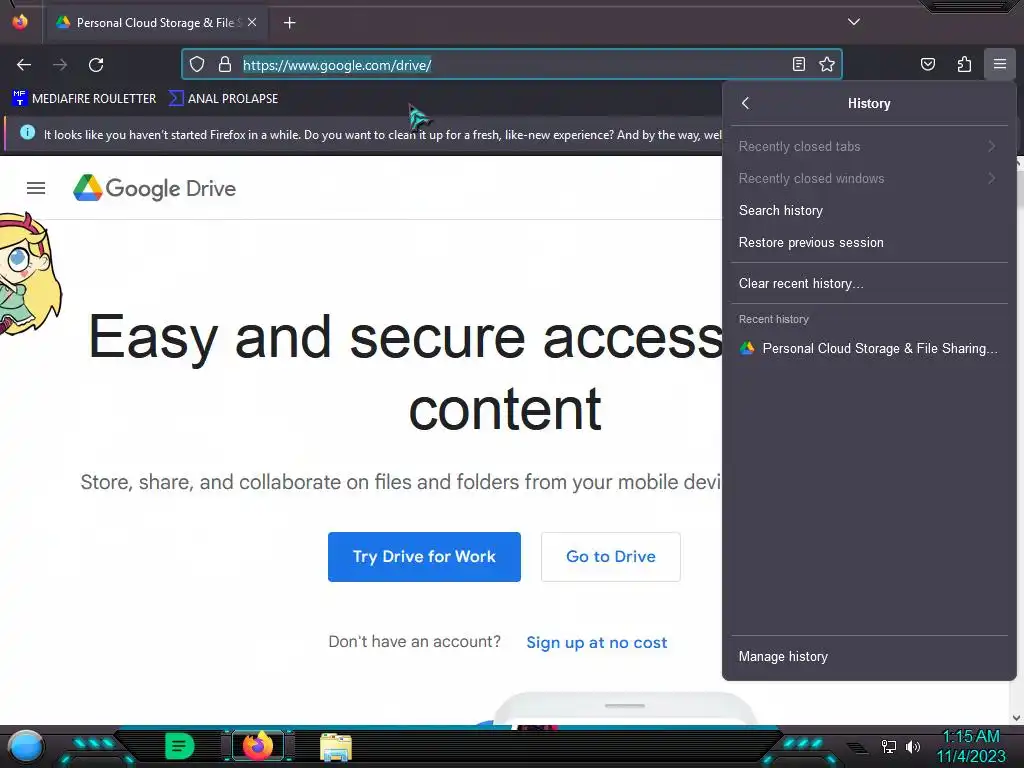The image size is (1024, 768).
Task: Open Personal Cloud Storage history entry
Action: click(x=869, y=349)
